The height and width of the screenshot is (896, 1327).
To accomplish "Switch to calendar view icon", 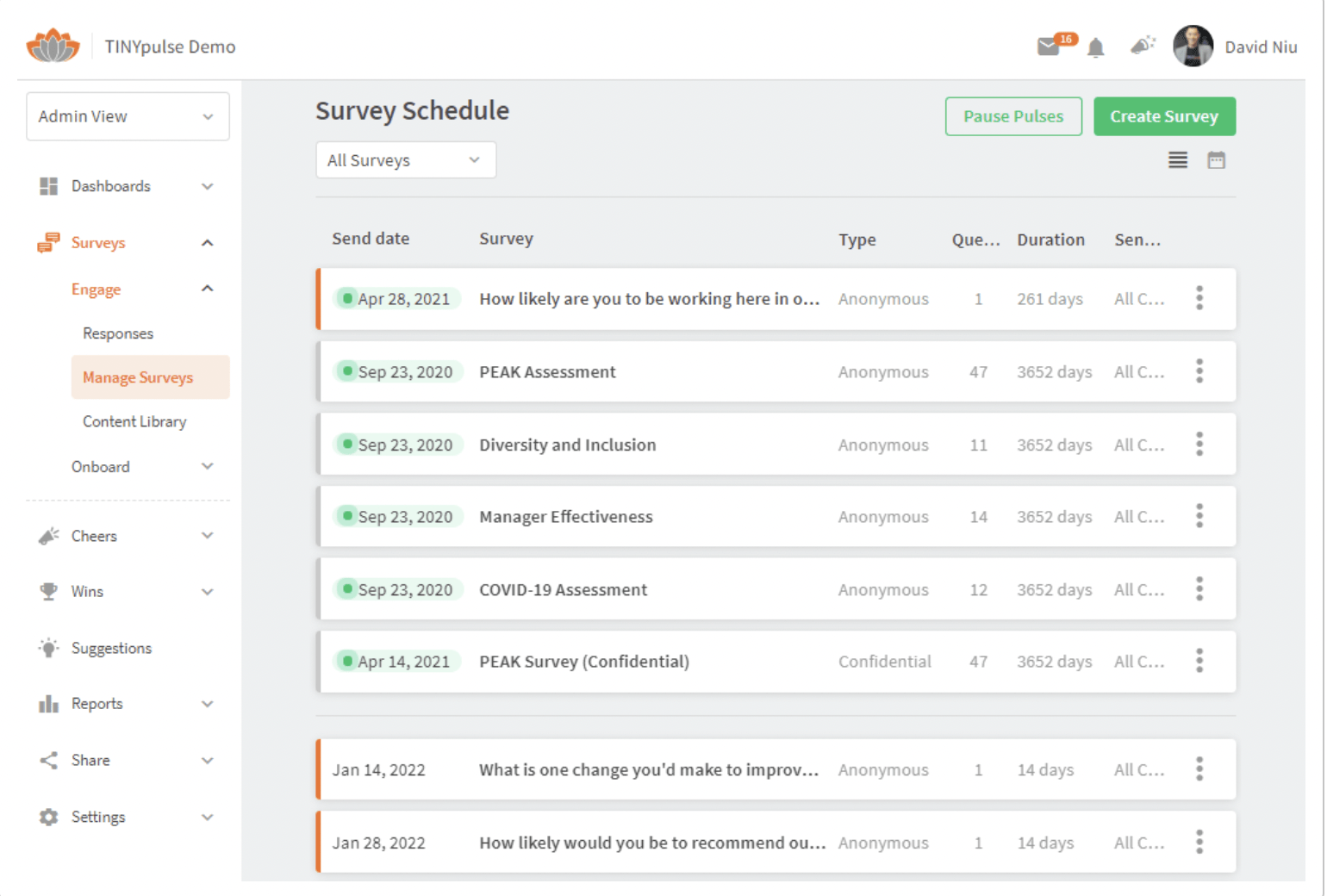I will (1216, 160).
